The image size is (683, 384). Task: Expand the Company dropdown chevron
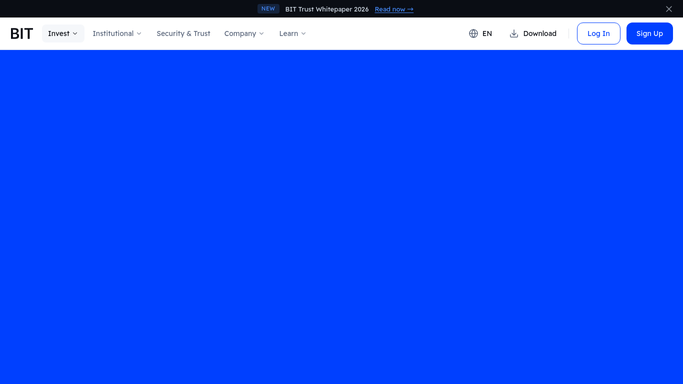261,34
